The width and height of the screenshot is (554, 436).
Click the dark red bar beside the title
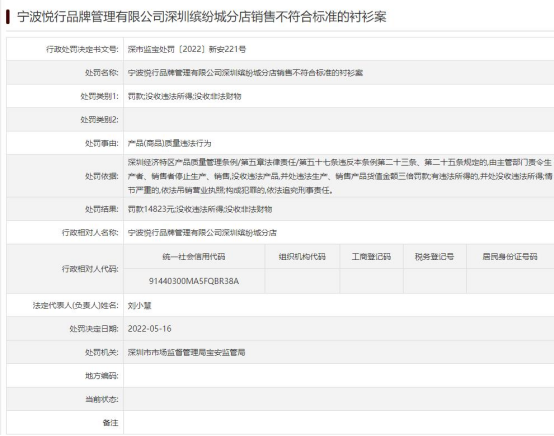click(x=8, y=17)
